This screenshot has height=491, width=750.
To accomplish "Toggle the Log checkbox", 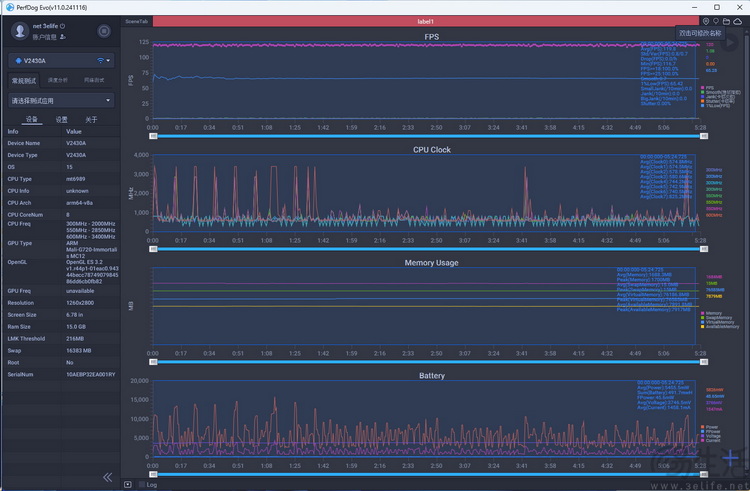I will (x=142, y=484).
